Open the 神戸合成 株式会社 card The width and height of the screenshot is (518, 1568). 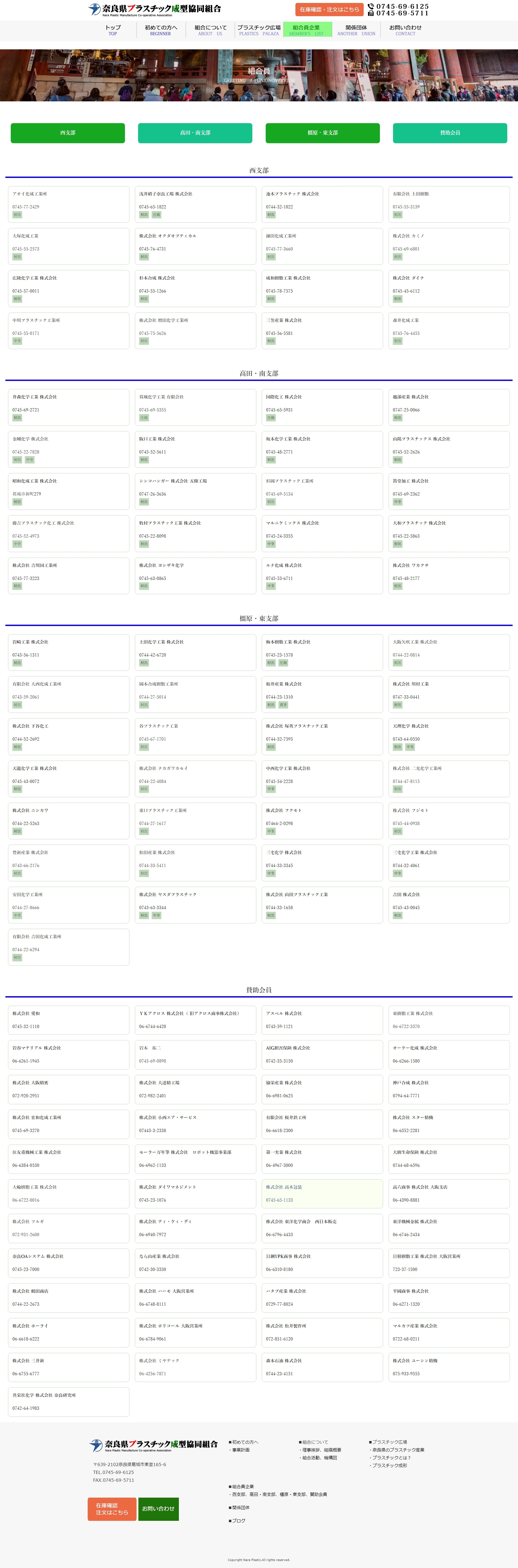click(449, 1089)
